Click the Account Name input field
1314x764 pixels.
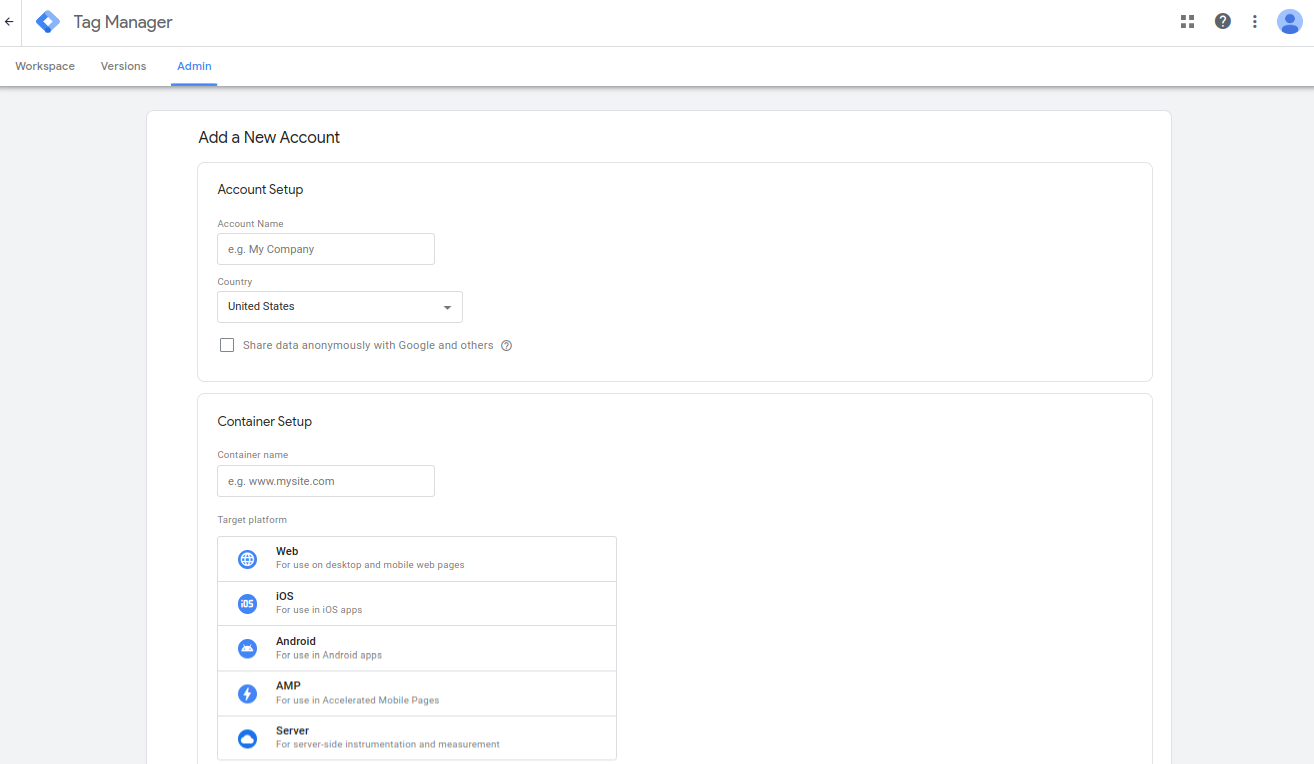point(325,248)
